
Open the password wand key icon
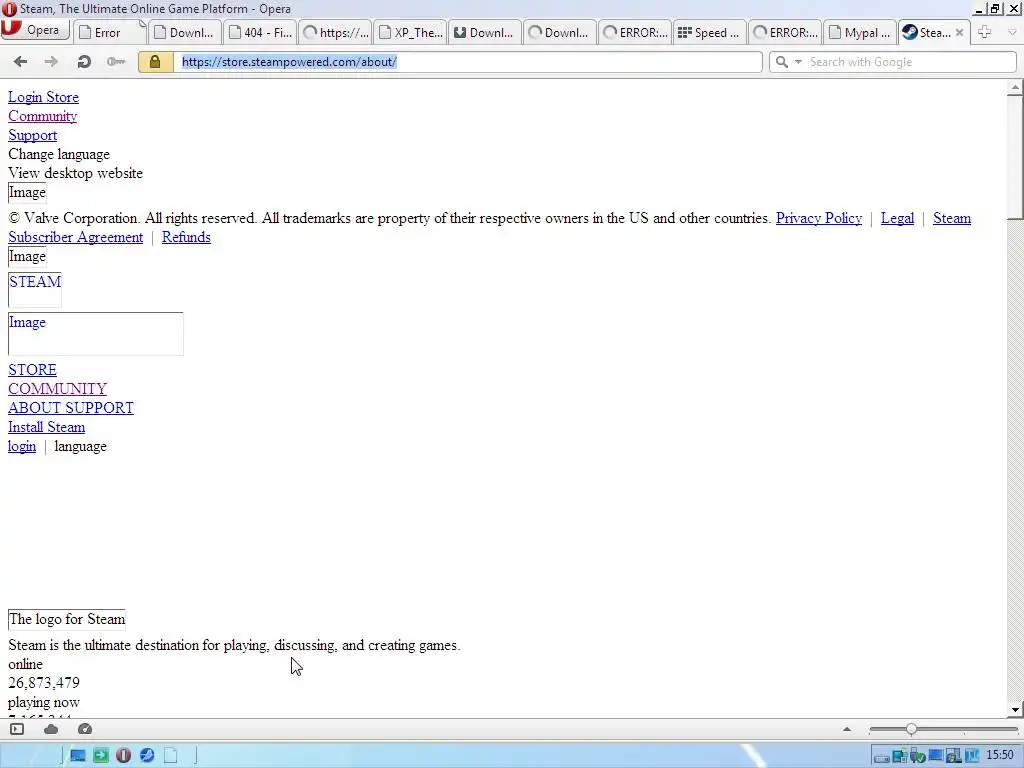(x=116, y=61)
